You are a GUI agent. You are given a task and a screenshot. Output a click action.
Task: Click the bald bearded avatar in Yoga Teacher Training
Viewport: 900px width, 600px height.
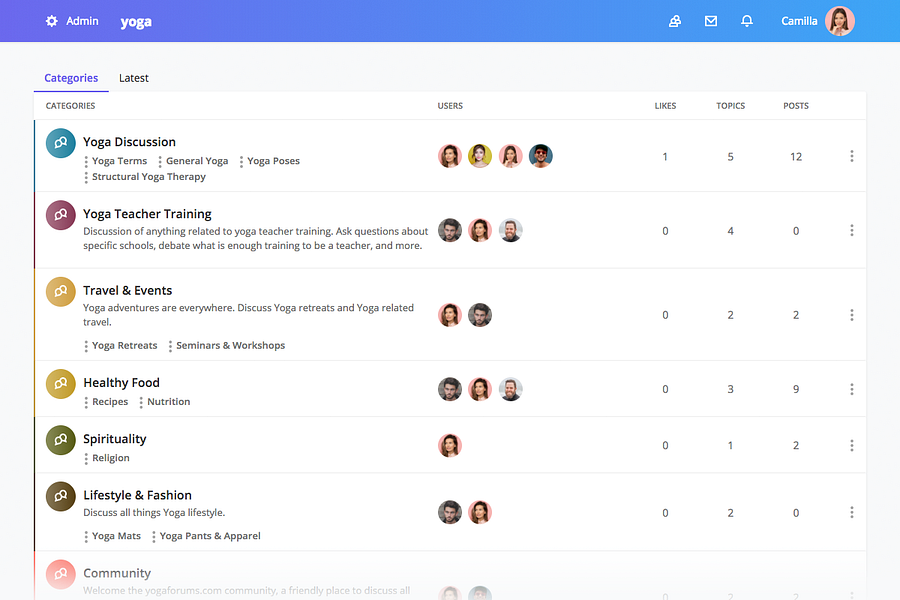click(510, 230)
